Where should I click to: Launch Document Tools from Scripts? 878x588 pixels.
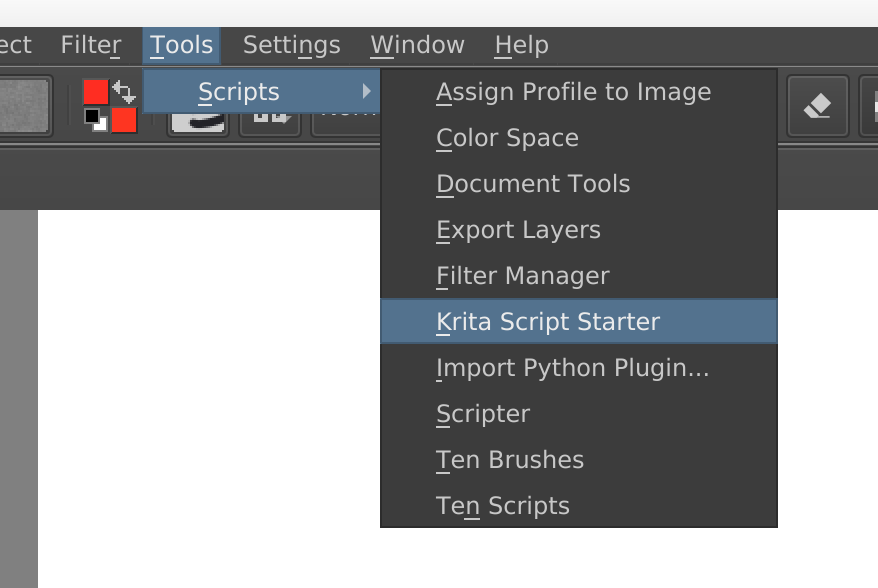click(533, 184)
